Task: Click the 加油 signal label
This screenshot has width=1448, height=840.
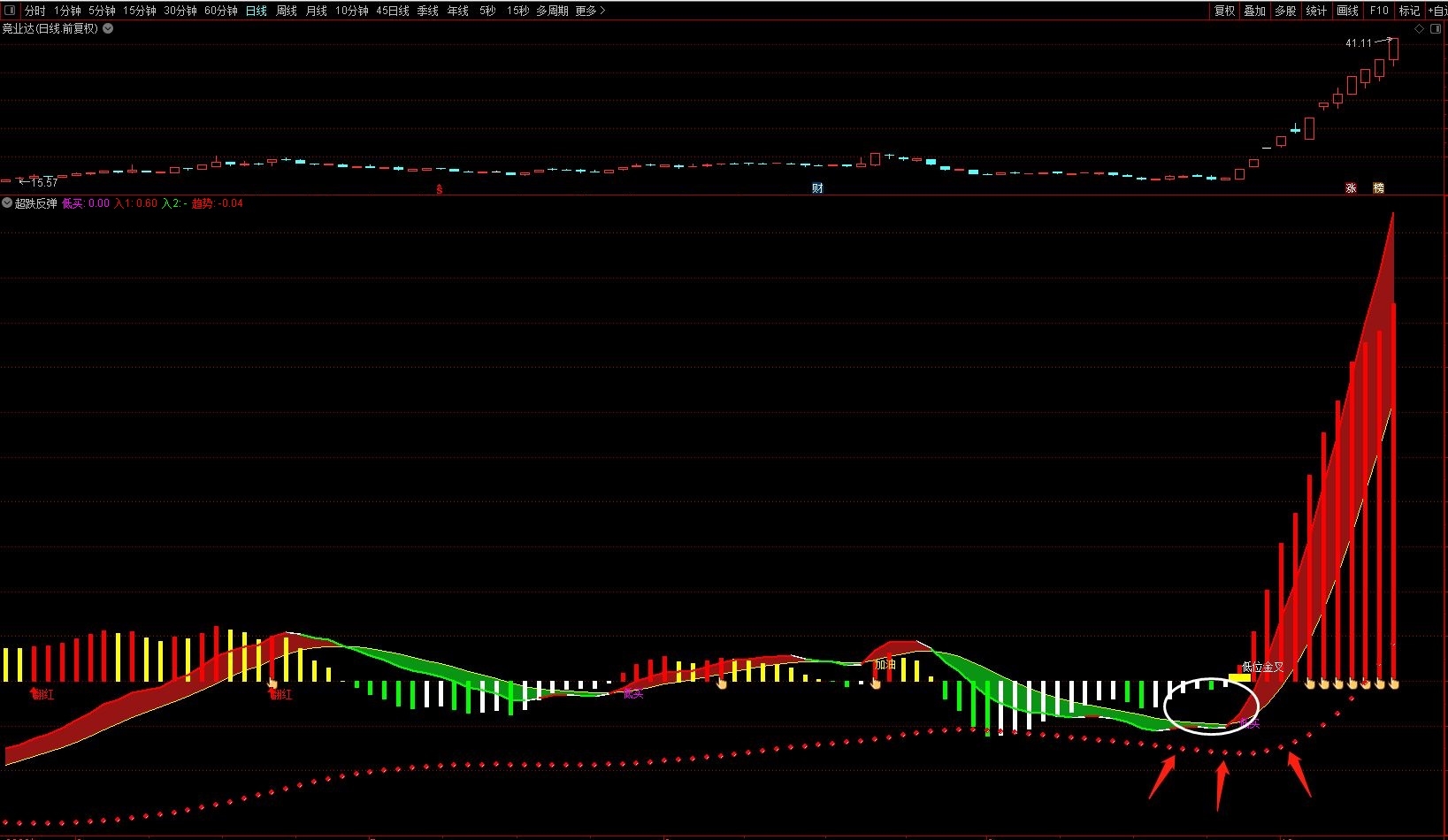Action: tap(885, 664)
